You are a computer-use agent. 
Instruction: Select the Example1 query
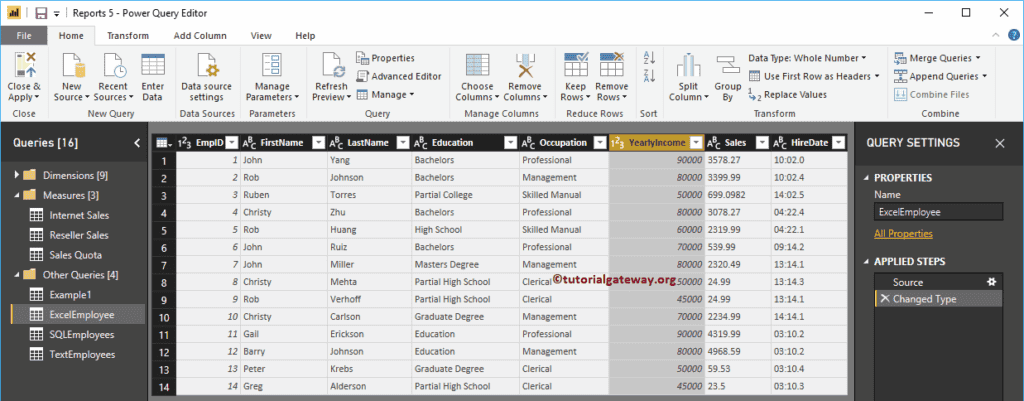pyautogui.click(x=71, y=295)
